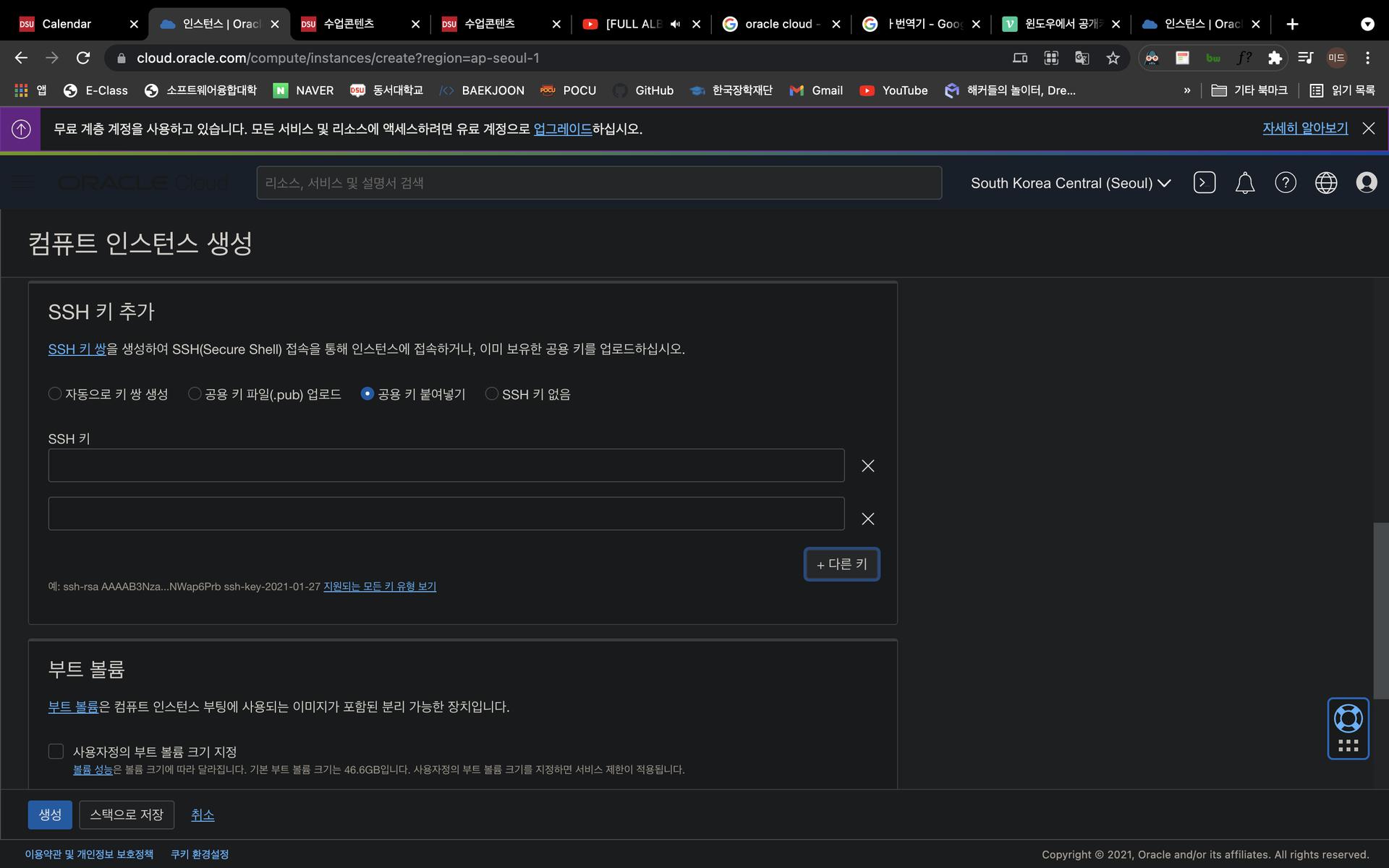
Task: Click in the first SSH 키 input field
Action: [x=446, y=465]
